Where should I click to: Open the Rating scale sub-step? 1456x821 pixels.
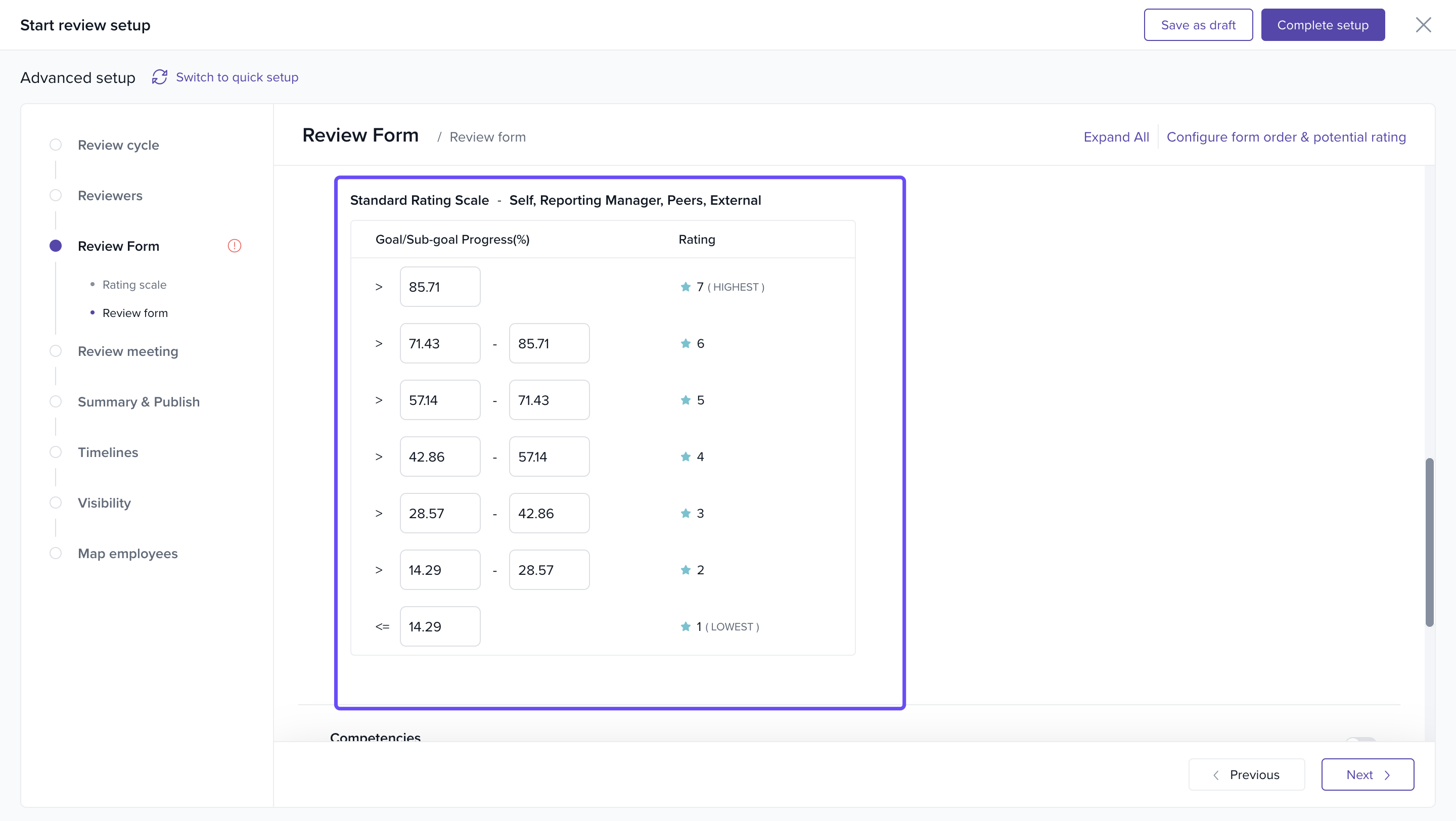coord(134,285)
